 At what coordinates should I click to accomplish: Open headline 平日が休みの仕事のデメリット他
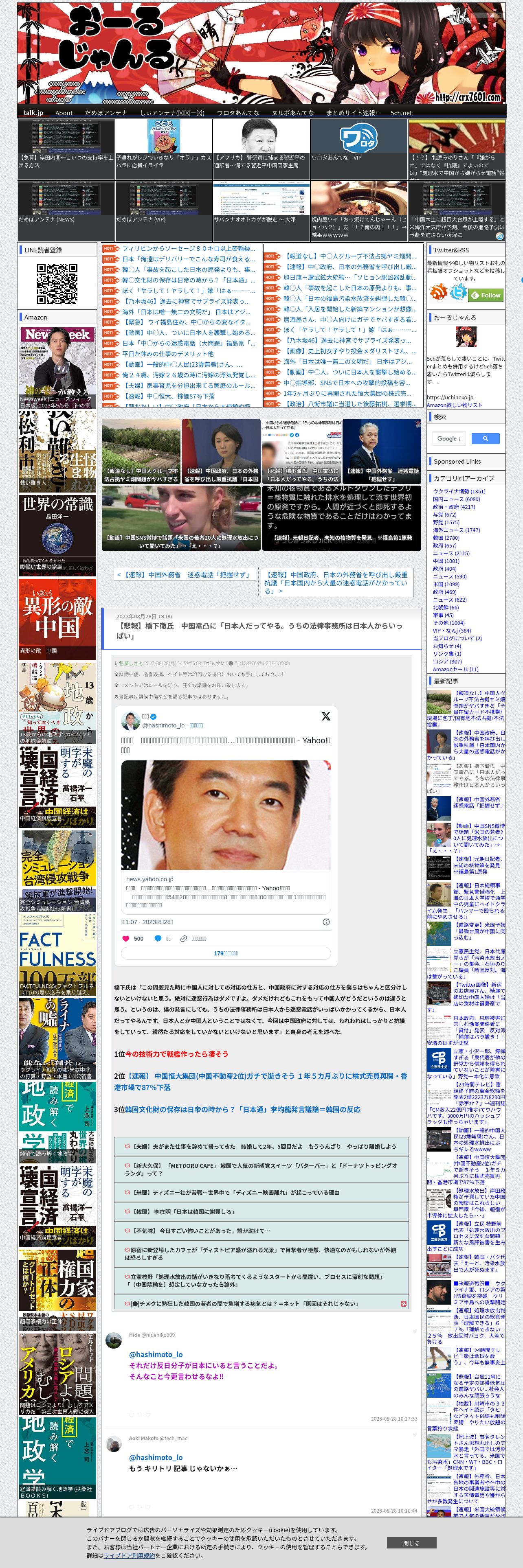(167, 354)
